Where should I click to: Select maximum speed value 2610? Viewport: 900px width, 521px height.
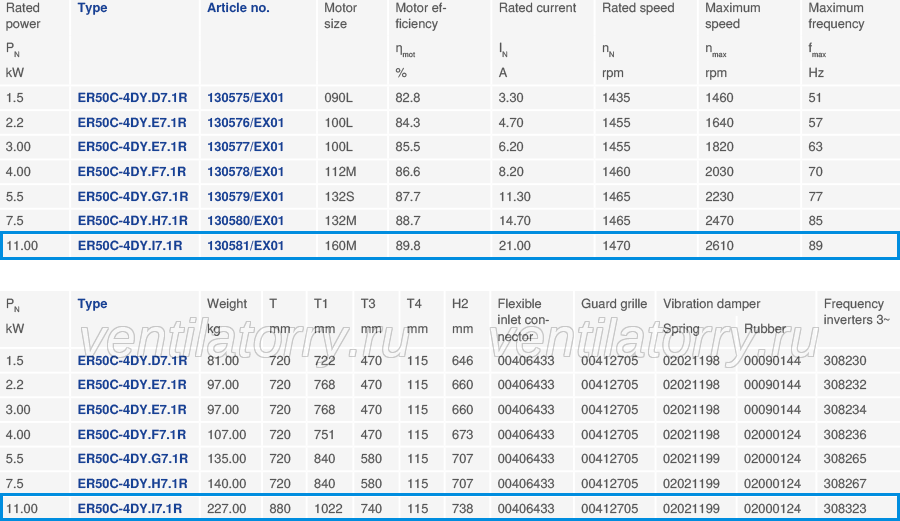(x=719, y=246)
